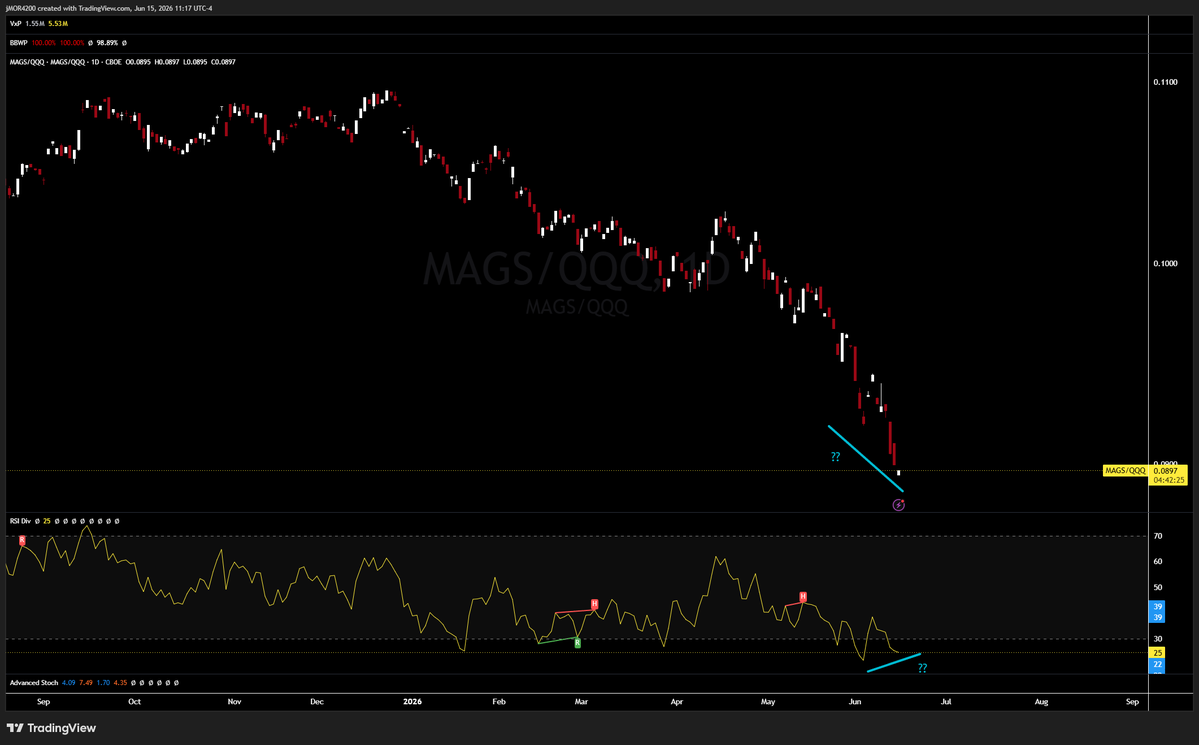Image resolution: width=1199 pixels, height=745 pixels.
Task: Click the purple lightning bolt event icon
Action: [898, 505]
